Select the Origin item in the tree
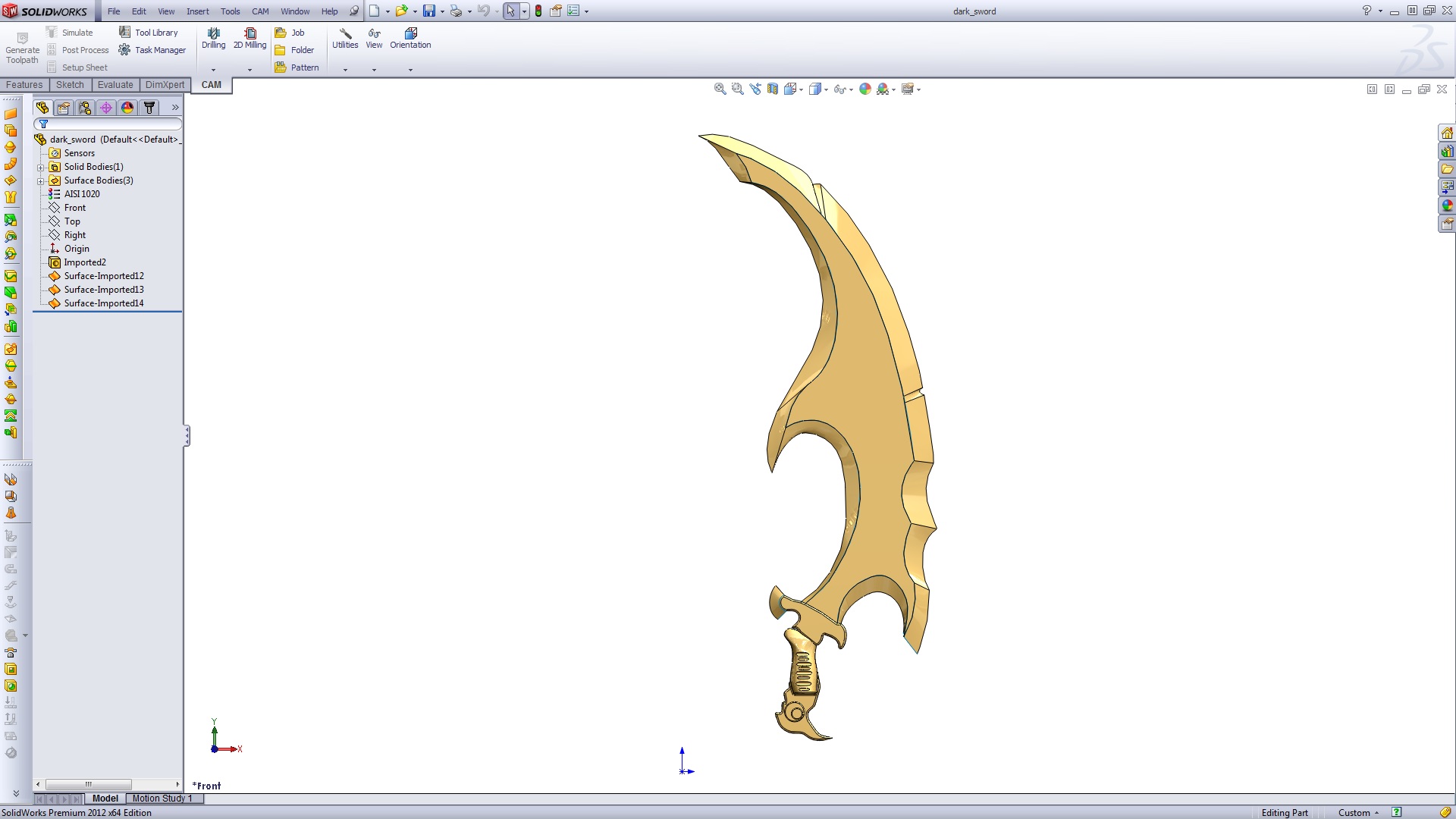Screen dimensions: 1456x819 (x=70, y=249)
